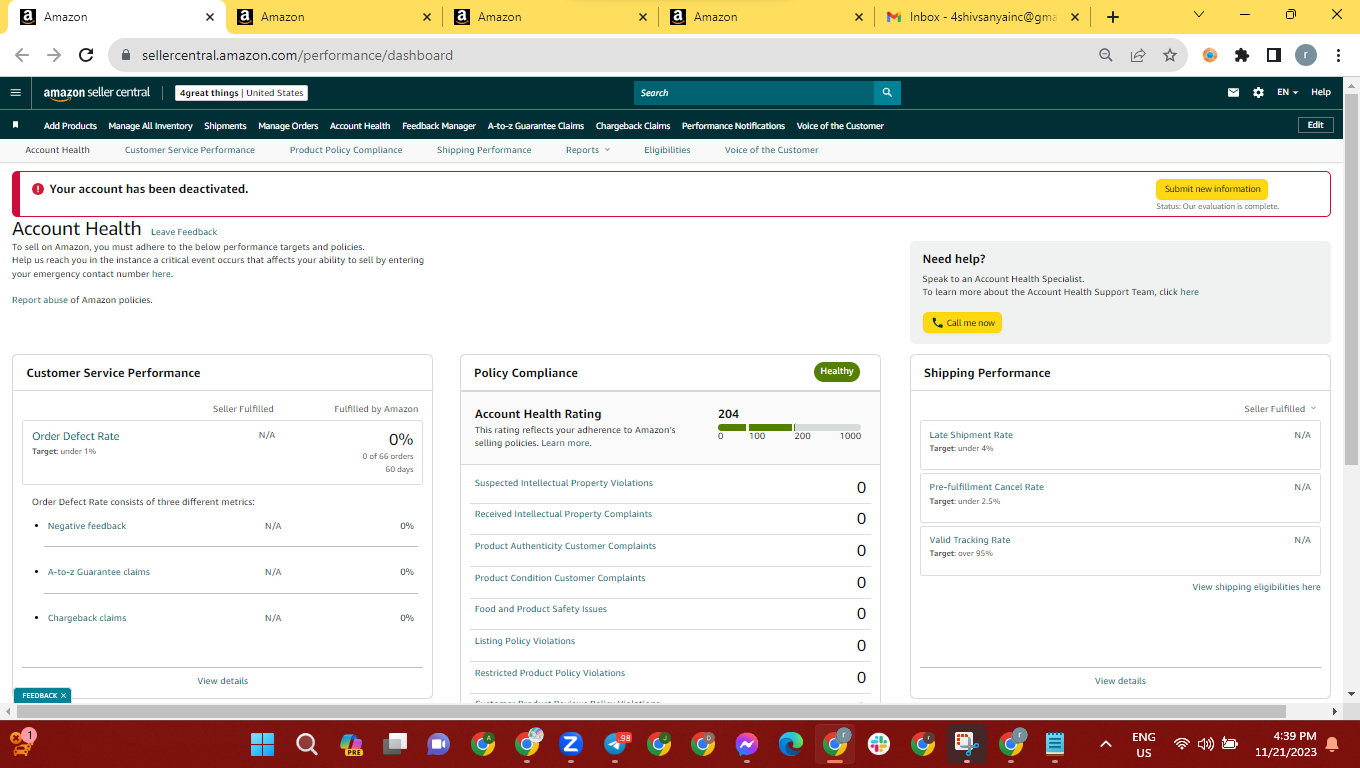The image size is (1360, 768).
Task: Click the Account Health Rating progress bar
Action: point(789,427)
